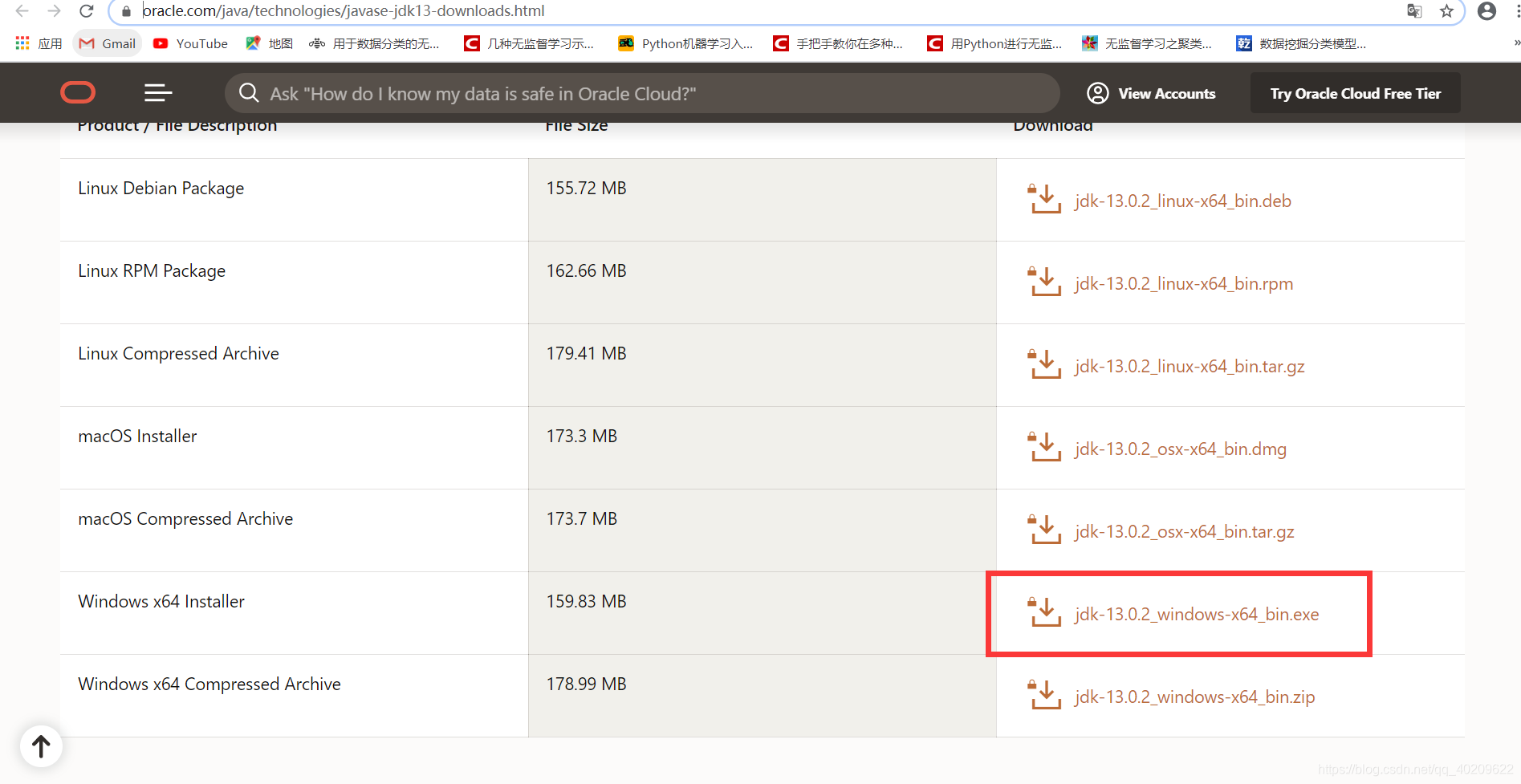Select the 162.66 MB file size
This screenshot has height=784, width=1521.
click(x=587, y=270)
